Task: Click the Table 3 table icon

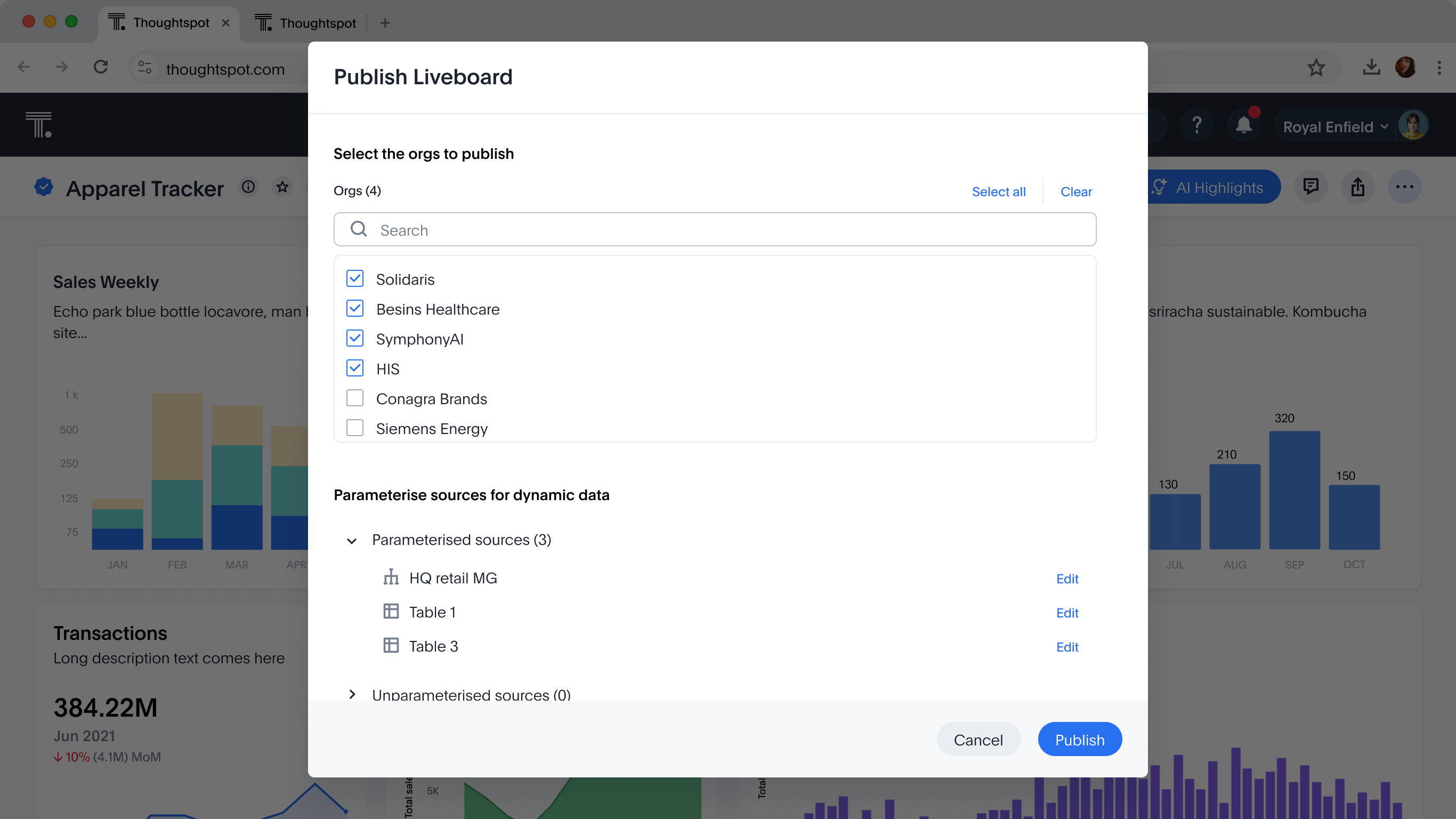Action: [x=391, y=645]
